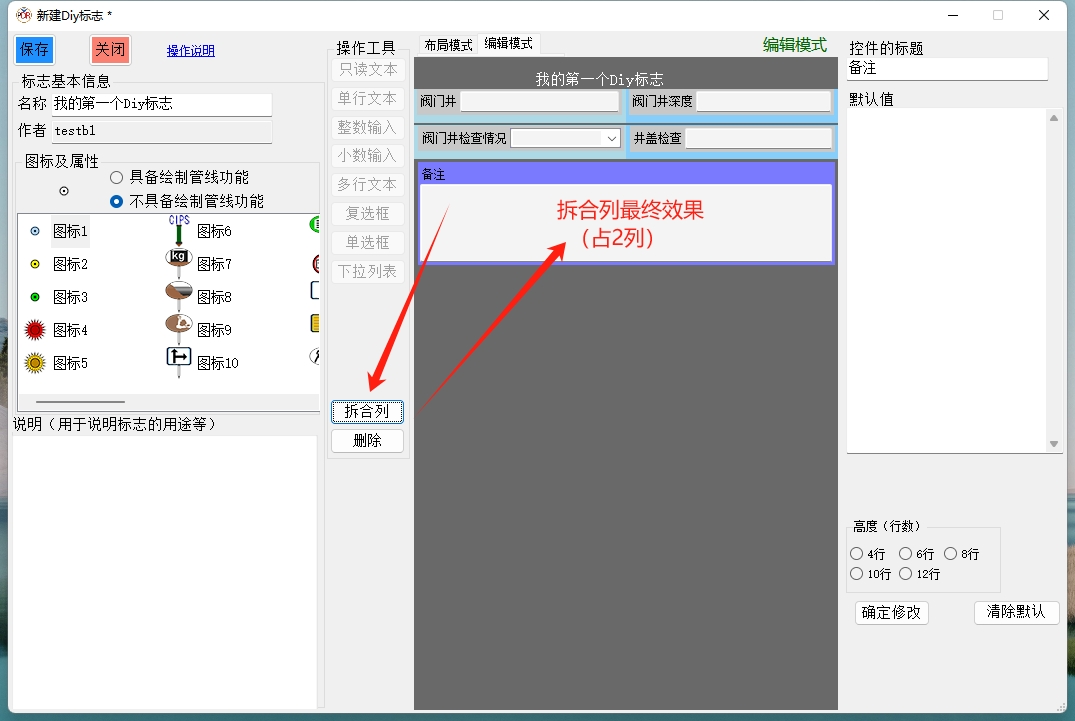Click the 拆合列 button

click(367, 411)
